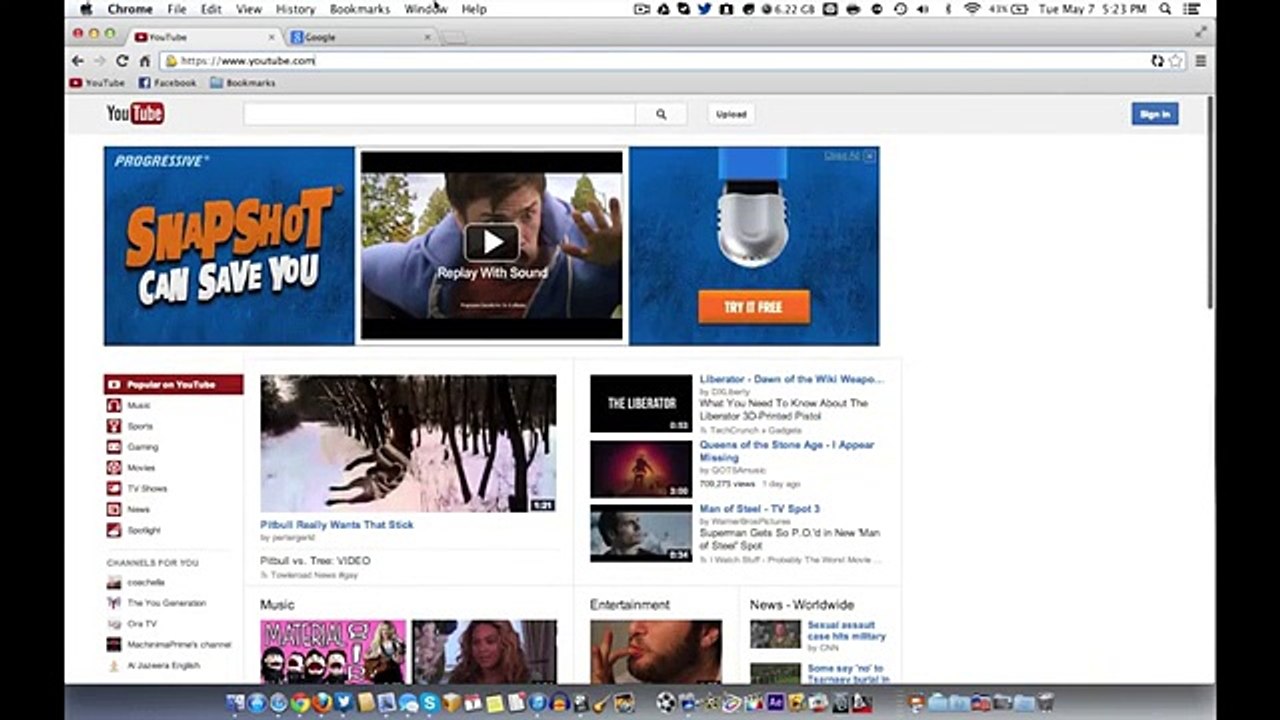Launch Chrome from the Dock
The image size is (1280, 720).
[x=300, y=703]
